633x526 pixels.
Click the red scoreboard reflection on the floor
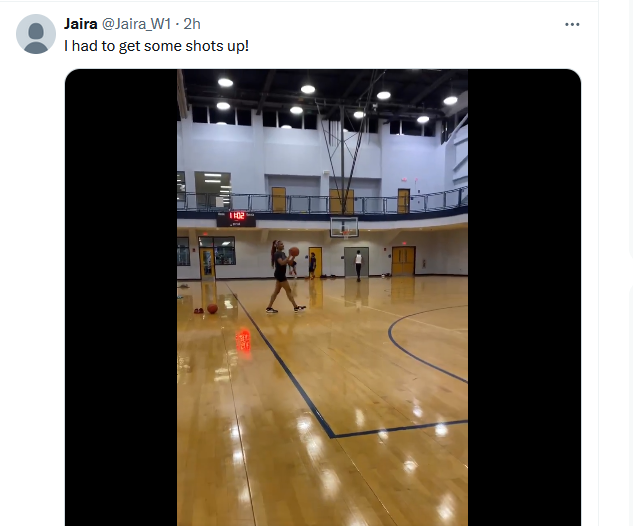click(243, 340)
